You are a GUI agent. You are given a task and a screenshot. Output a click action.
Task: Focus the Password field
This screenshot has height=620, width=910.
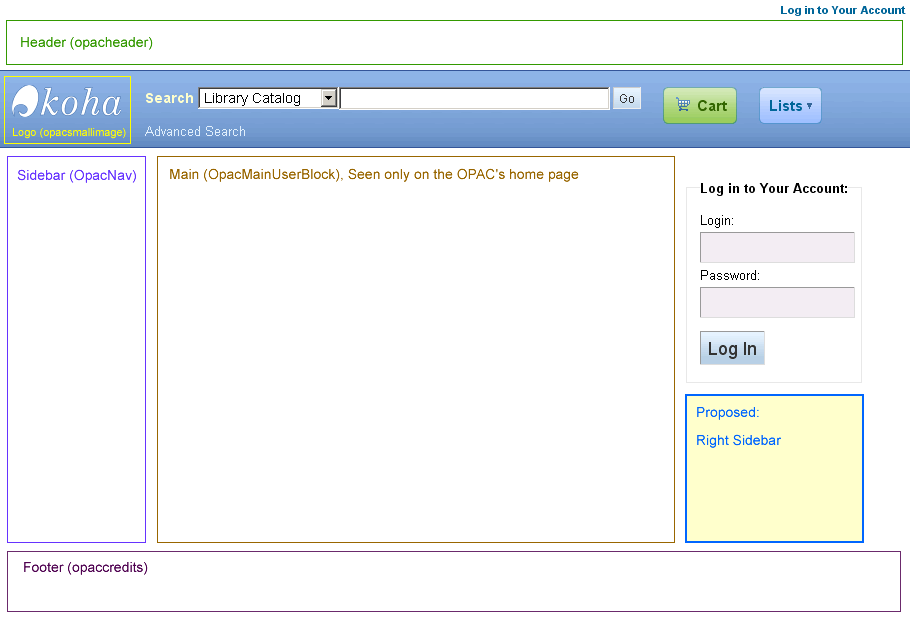click(x=777, y=302)
